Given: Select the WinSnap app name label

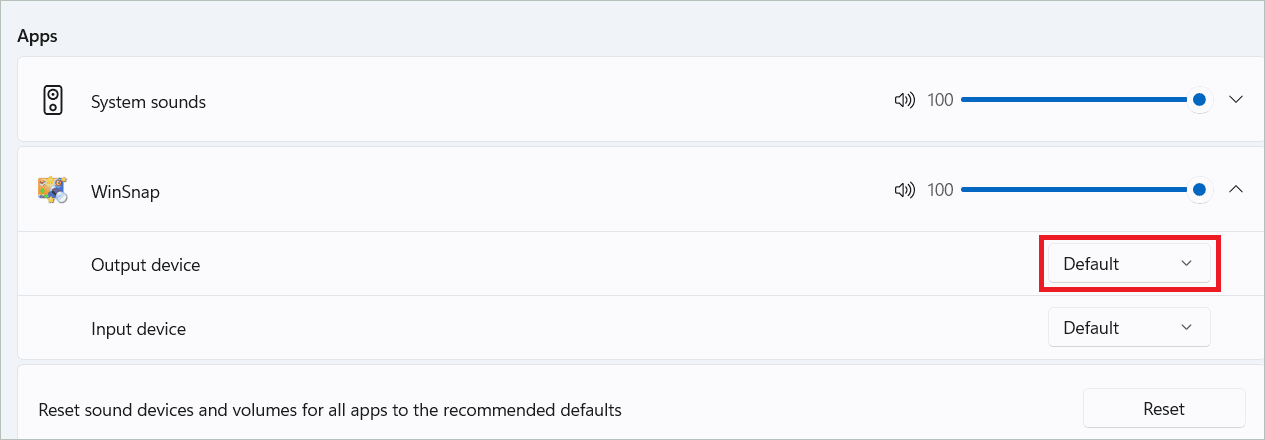Looking at the screenshot, I should pos(125,191).
